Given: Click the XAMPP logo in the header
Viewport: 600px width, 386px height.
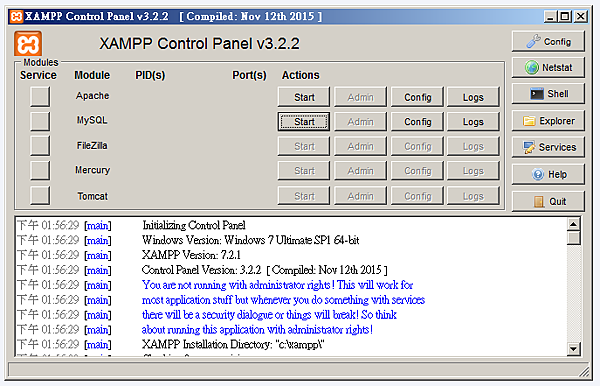Looking at the screenshot, I should (x=28, y=44).
